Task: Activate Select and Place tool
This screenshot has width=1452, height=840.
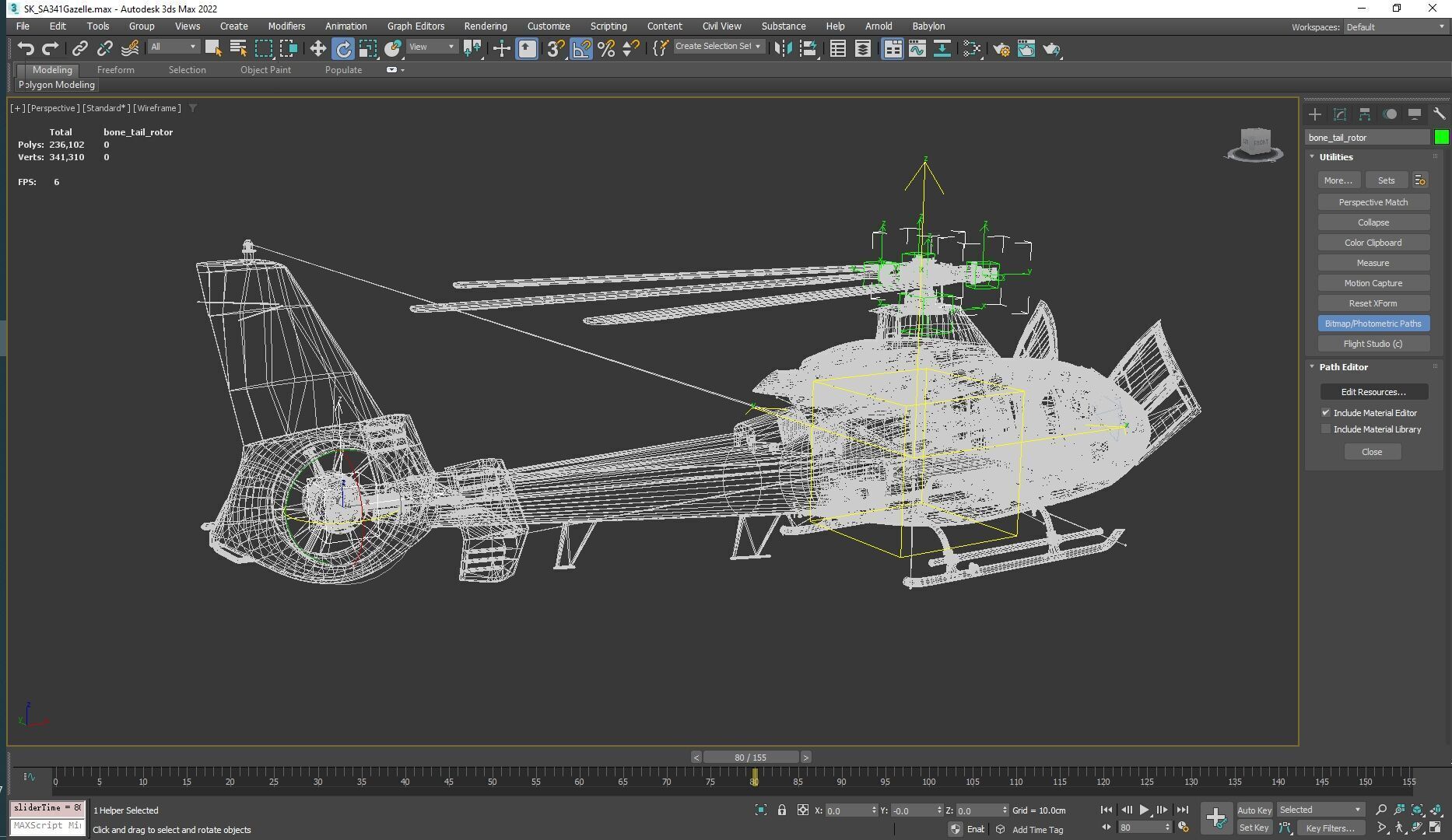Action: tap(393, 48)
